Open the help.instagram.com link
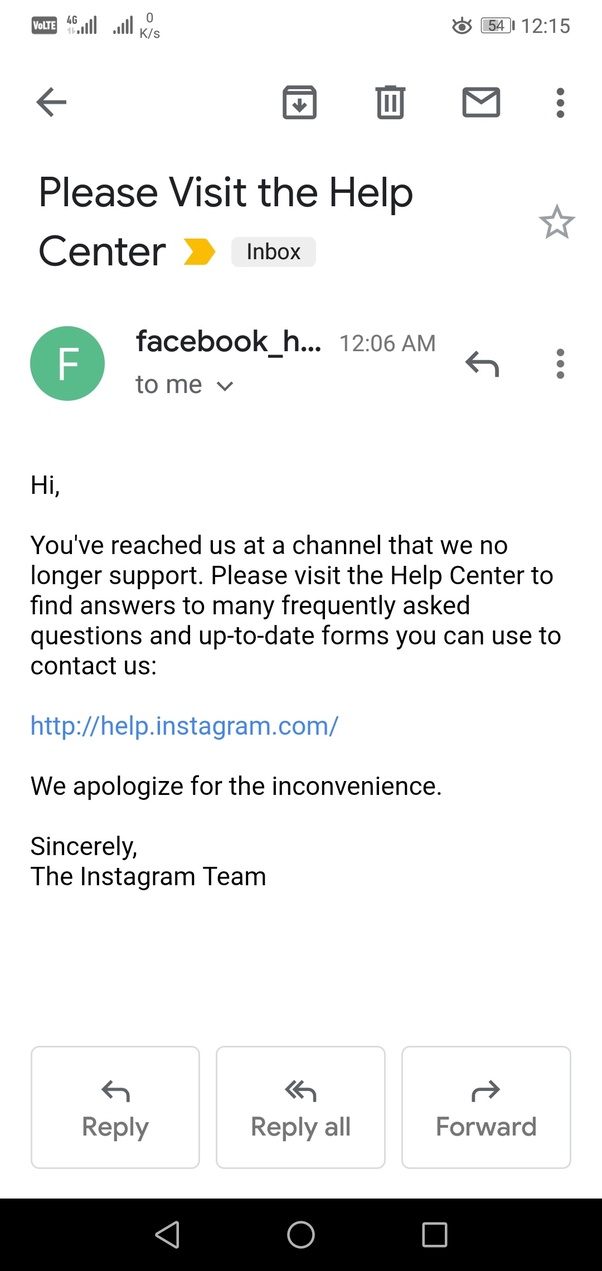 coord(184,725)
